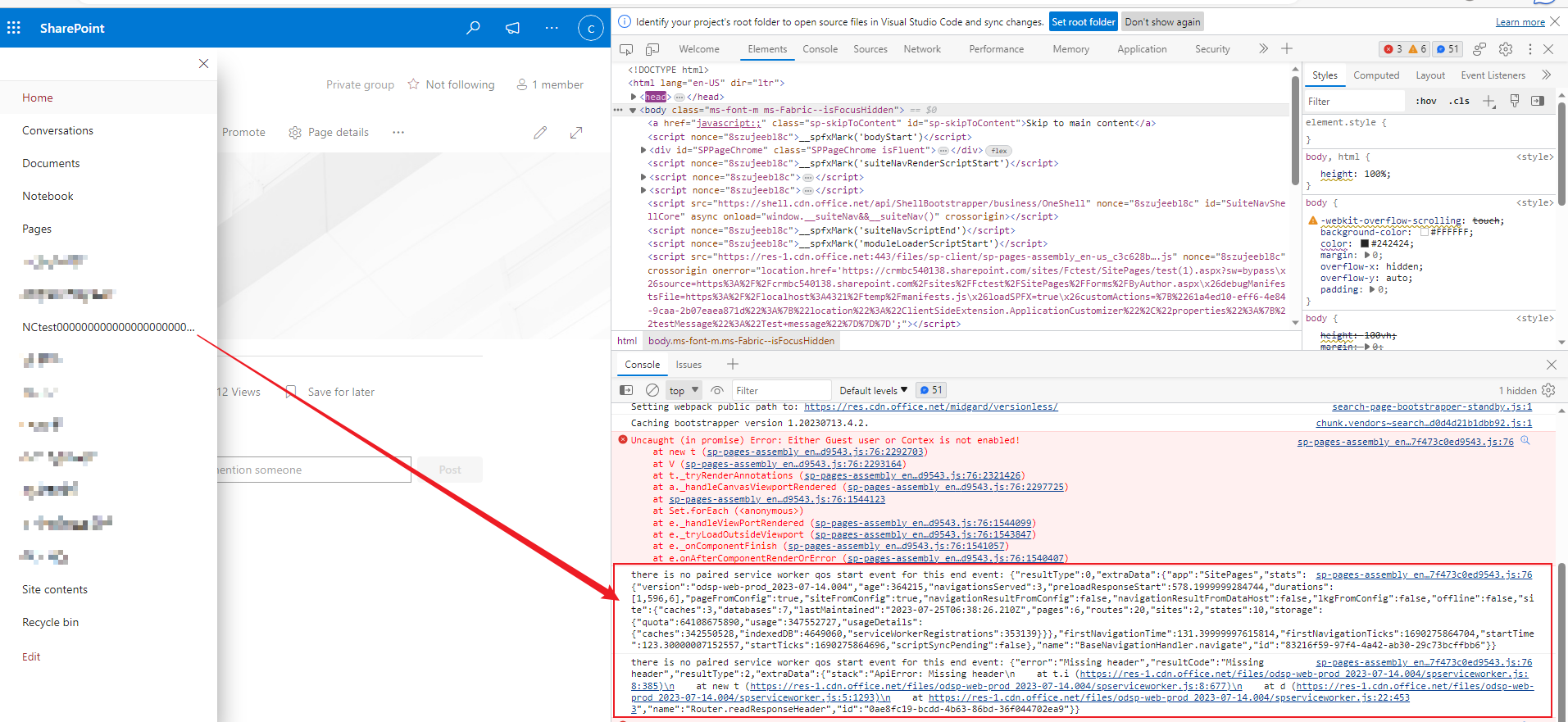The height and width of the screenshot is (722, 1568).
Task: Open the DevTools settings gear
Action: click(x=1506, y=49)
